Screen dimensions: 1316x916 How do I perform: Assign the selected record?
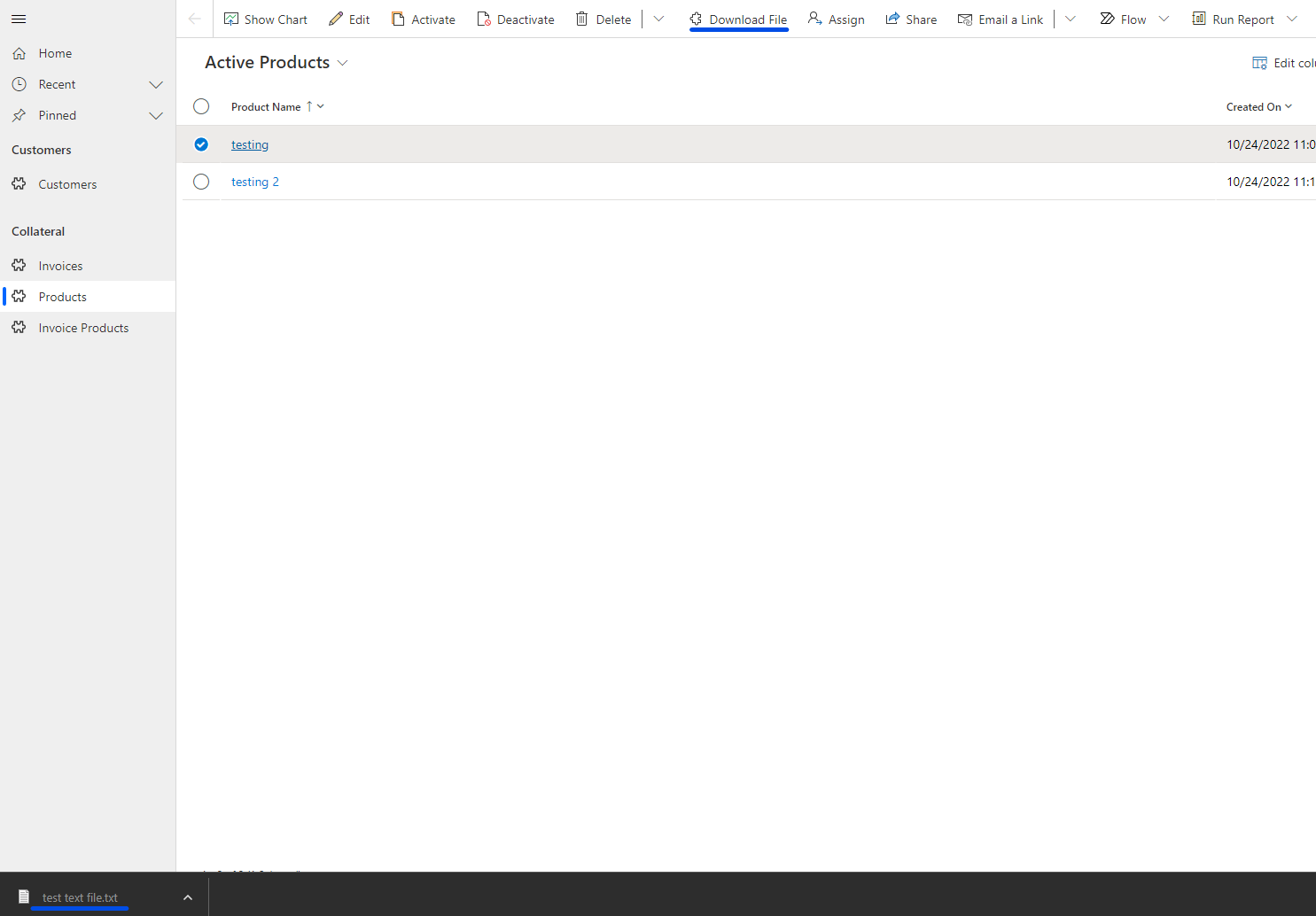836,19
